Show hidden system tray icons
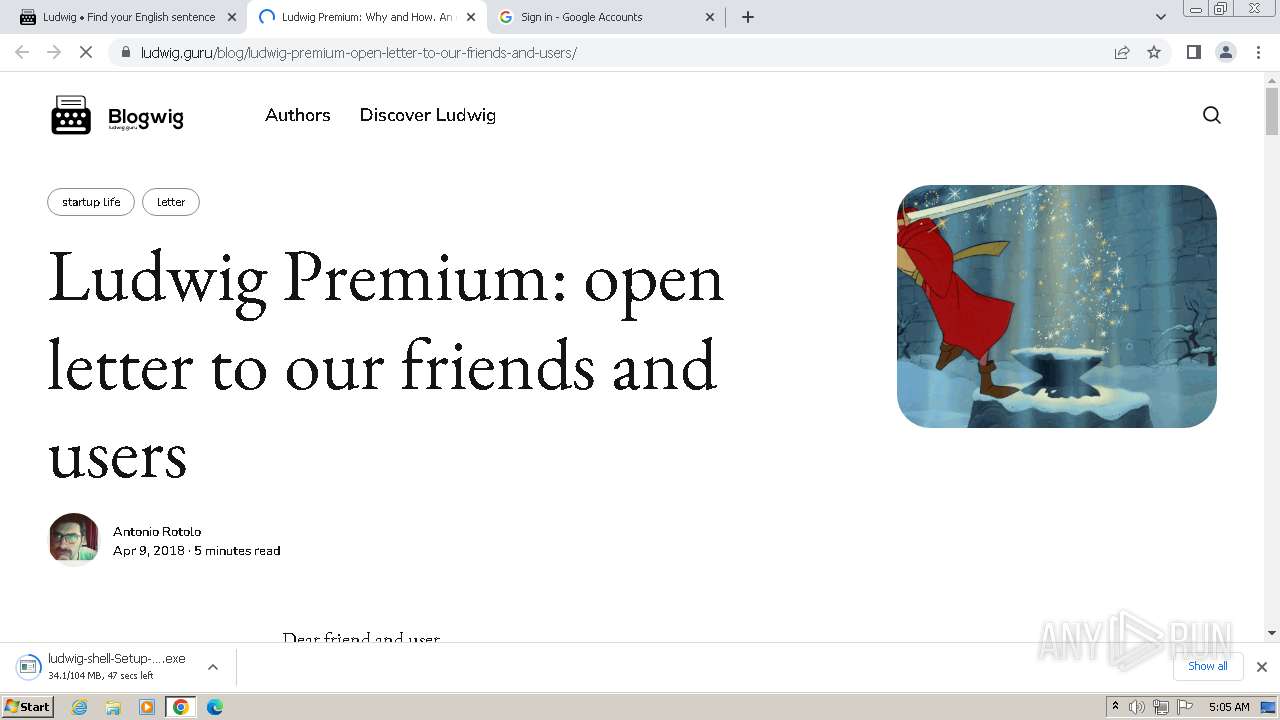The height and width of the screenshot is (720, 1280). 1115,707
